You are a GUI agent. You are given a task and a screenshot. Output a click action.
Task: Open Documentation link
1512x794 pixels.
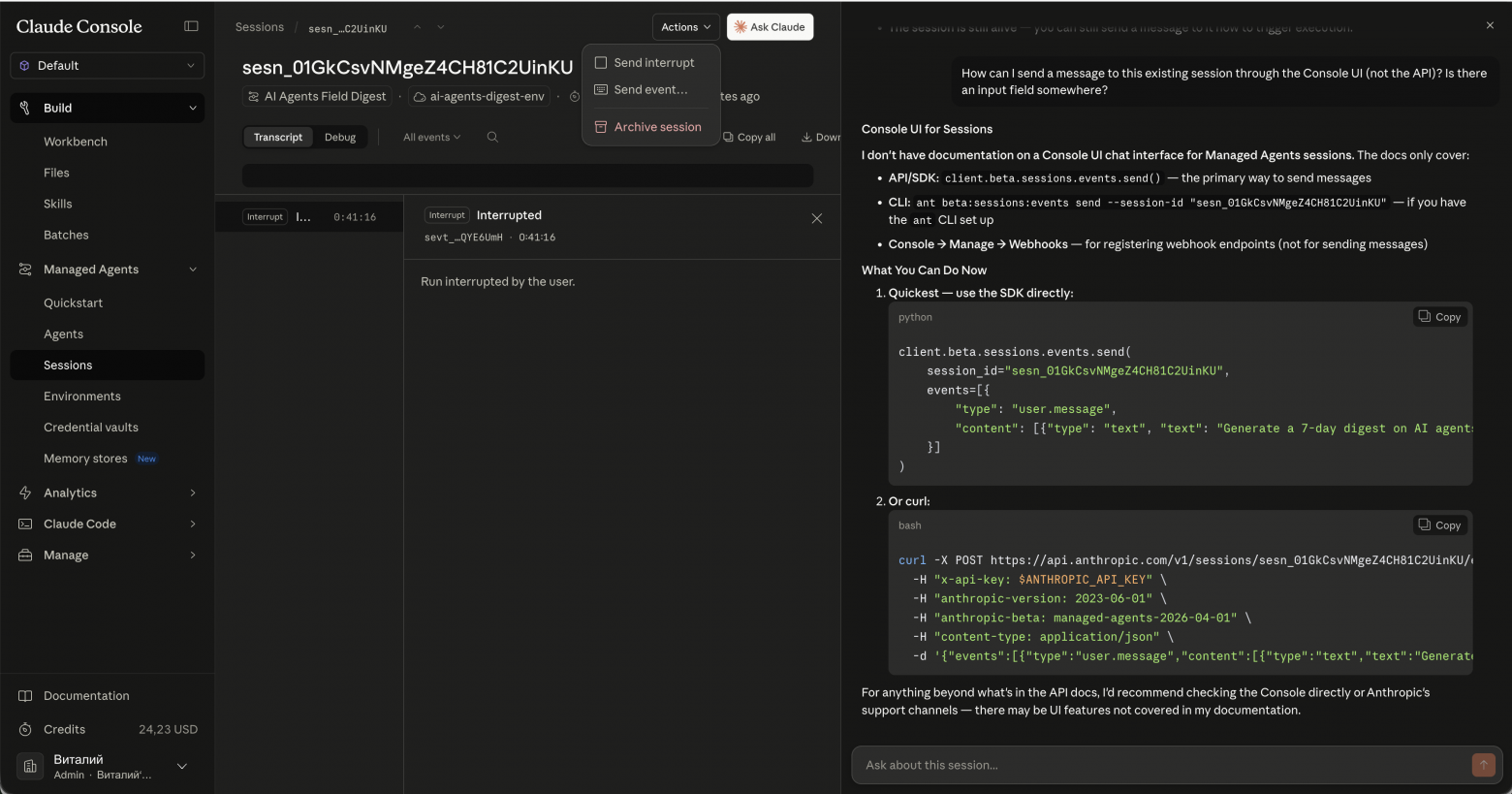click(86, 695)
